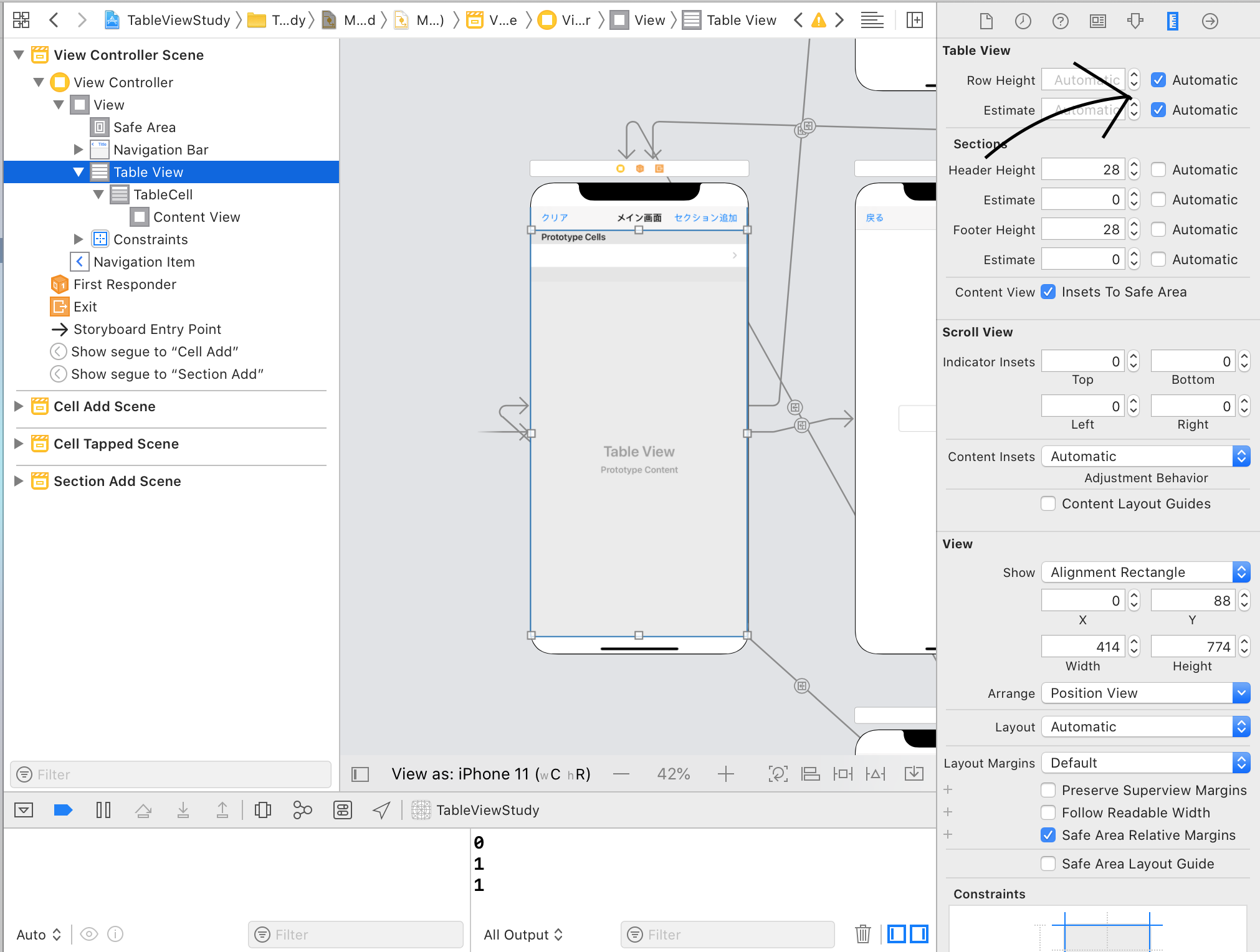Open Content Insets Automatic dropdown
Screen dimensions: 1260x952
pyautogui.click(x=1145, y=456)
